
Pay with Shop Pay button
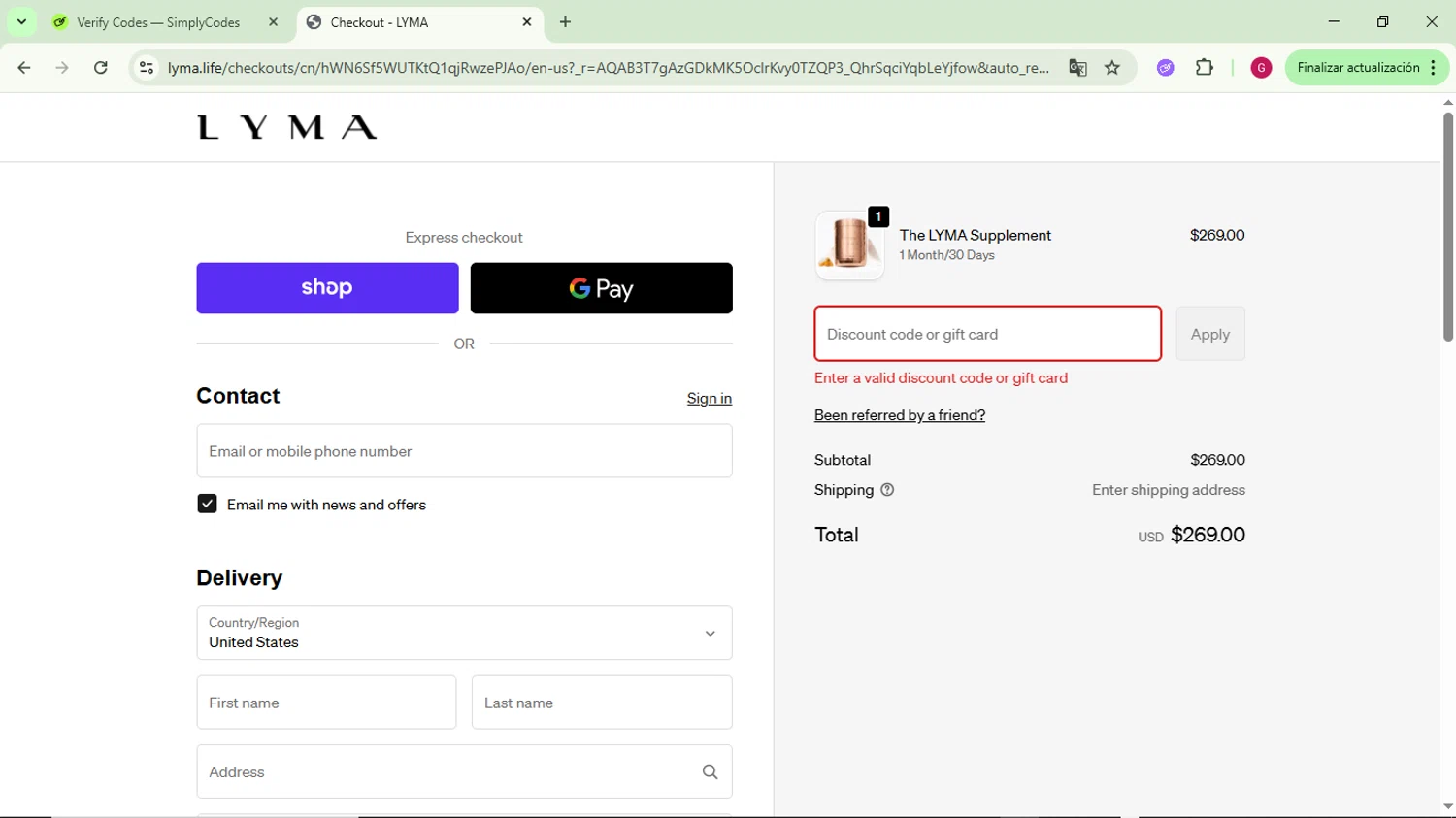[x=327, y=288]
